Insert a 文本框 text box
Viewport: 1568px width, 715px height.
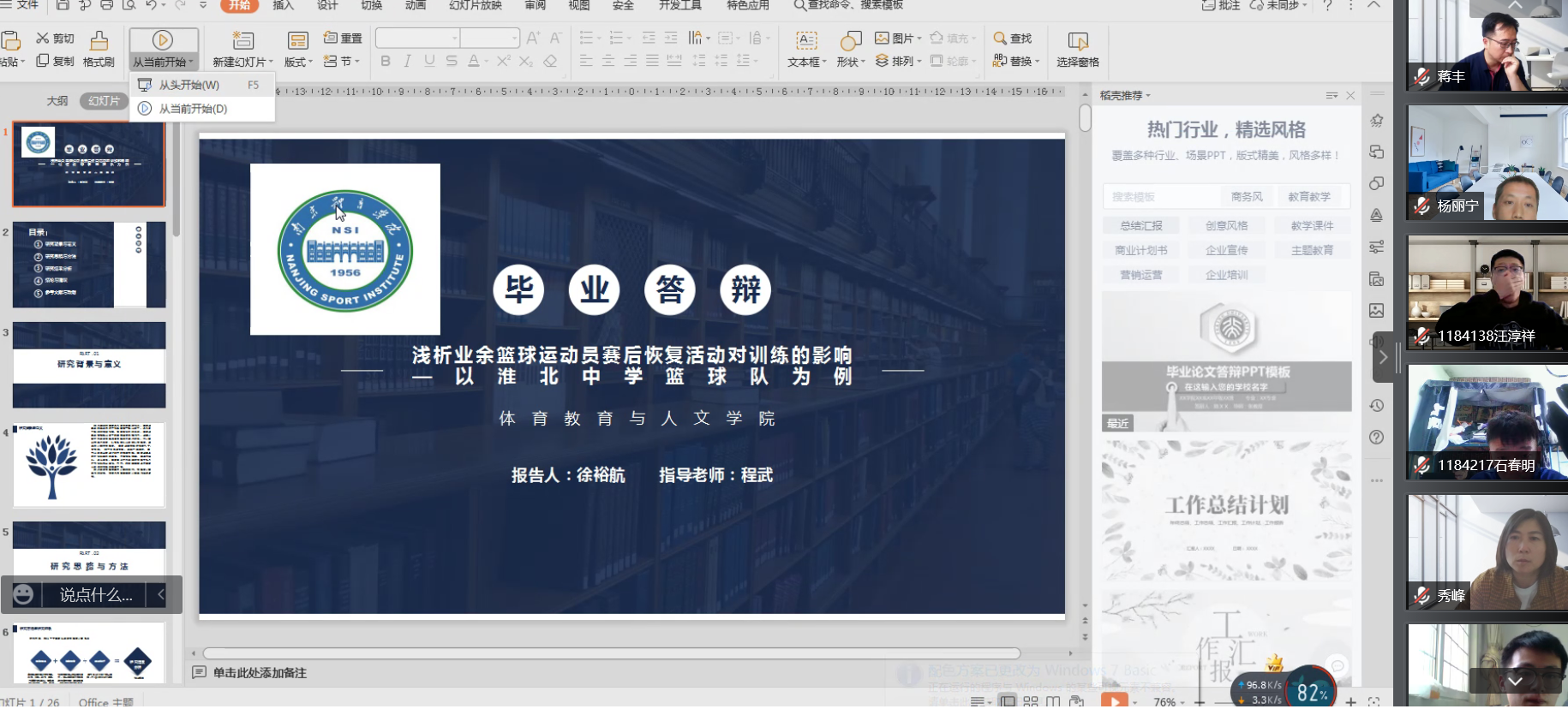[x=806, y=50]
